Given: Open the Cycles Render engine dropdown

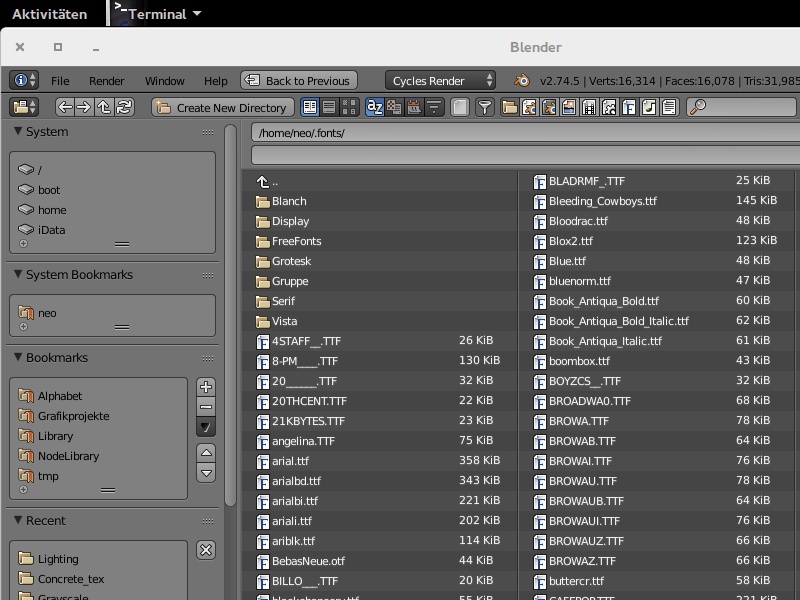Looking at the screenshot, I should pyautogui.click(x=440, y=81).
